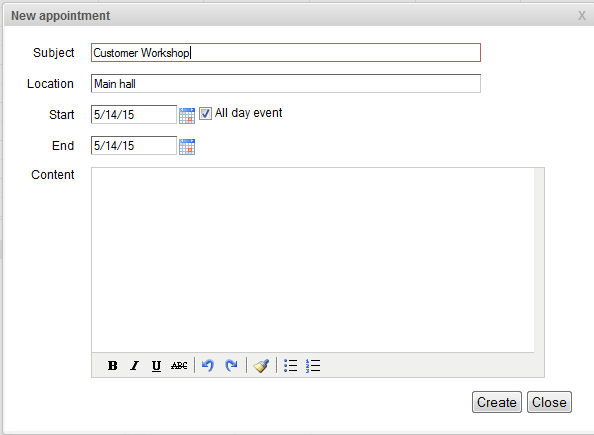This screenshot has width=594, height=435.
Task: Apply bold formatting in content editor
Action: pos(113,366)
